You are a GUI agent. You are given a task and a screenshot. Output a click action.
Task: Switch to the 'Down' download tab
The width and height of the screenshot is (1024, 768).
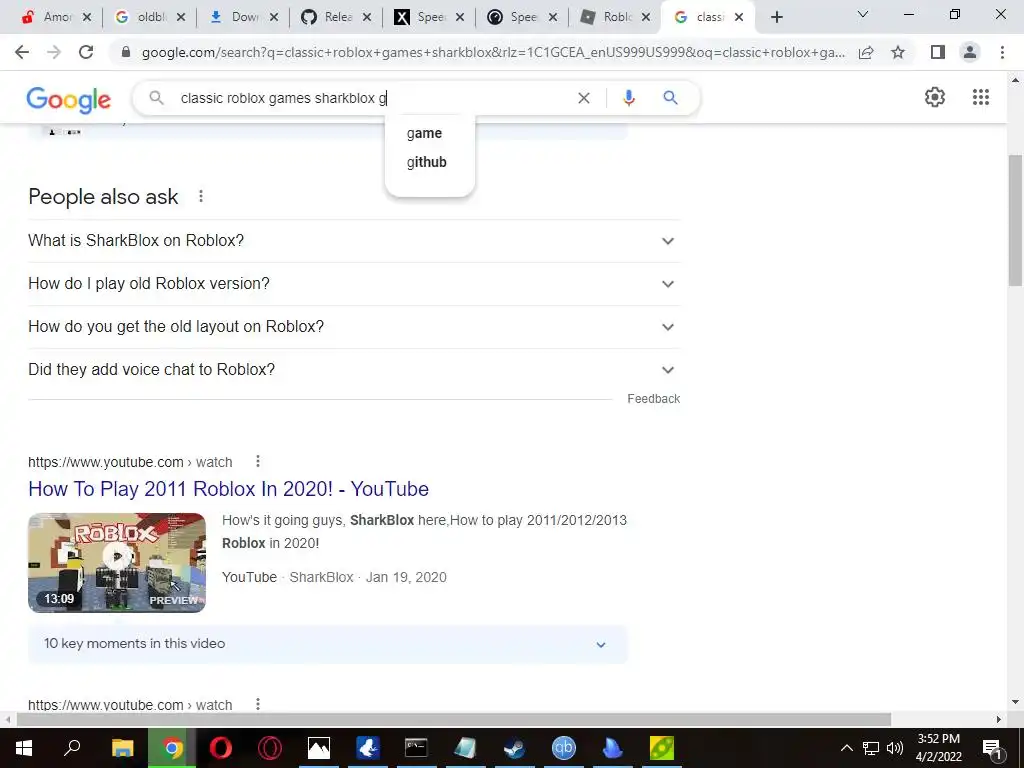[236, 18]
